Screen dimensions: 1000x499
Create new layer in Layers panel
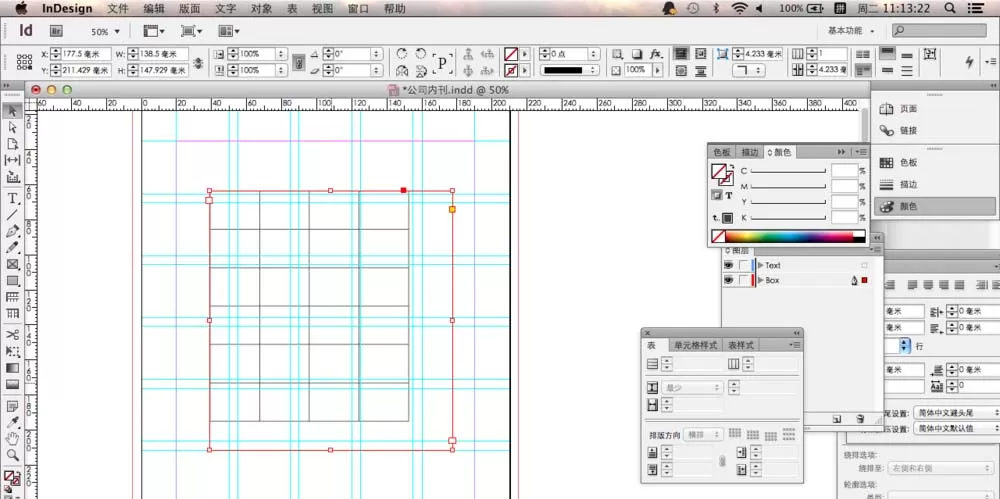tap(837, 419)
